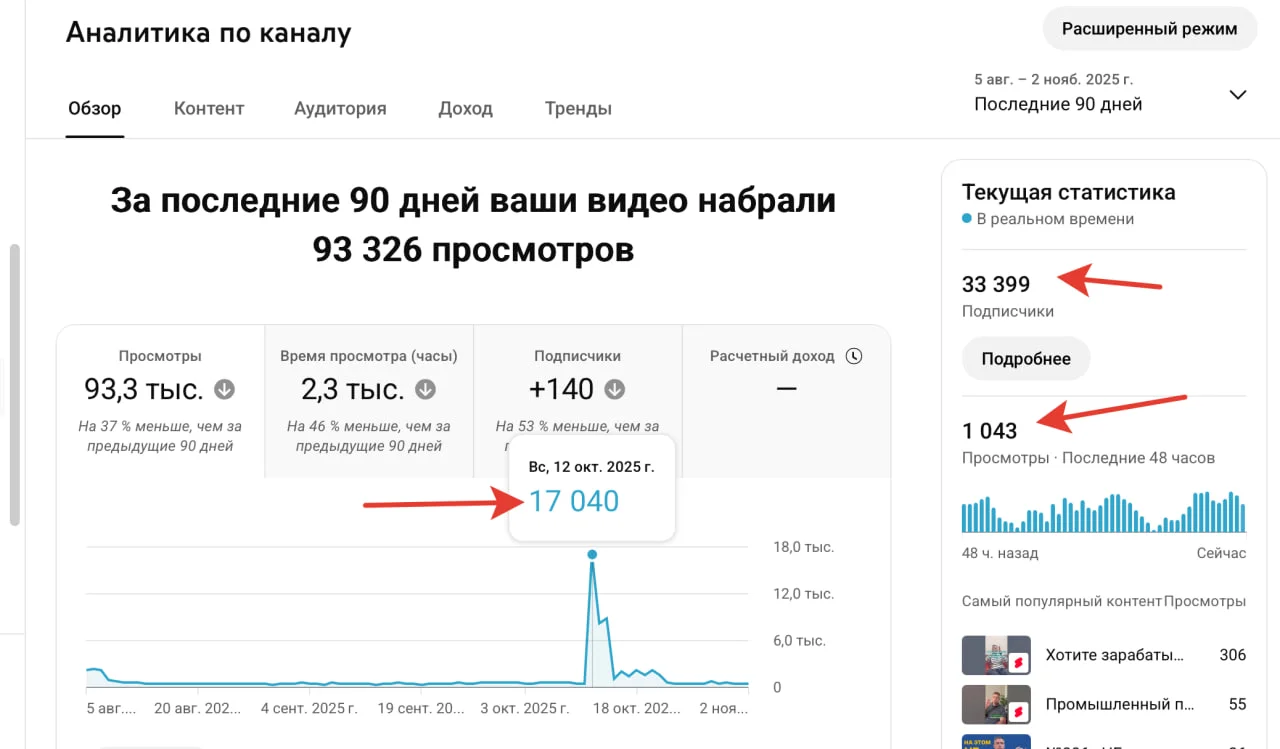Screen dimensions: 1280x749
Task: Switch to the Контент tab
Action: [x=209, y=109]
